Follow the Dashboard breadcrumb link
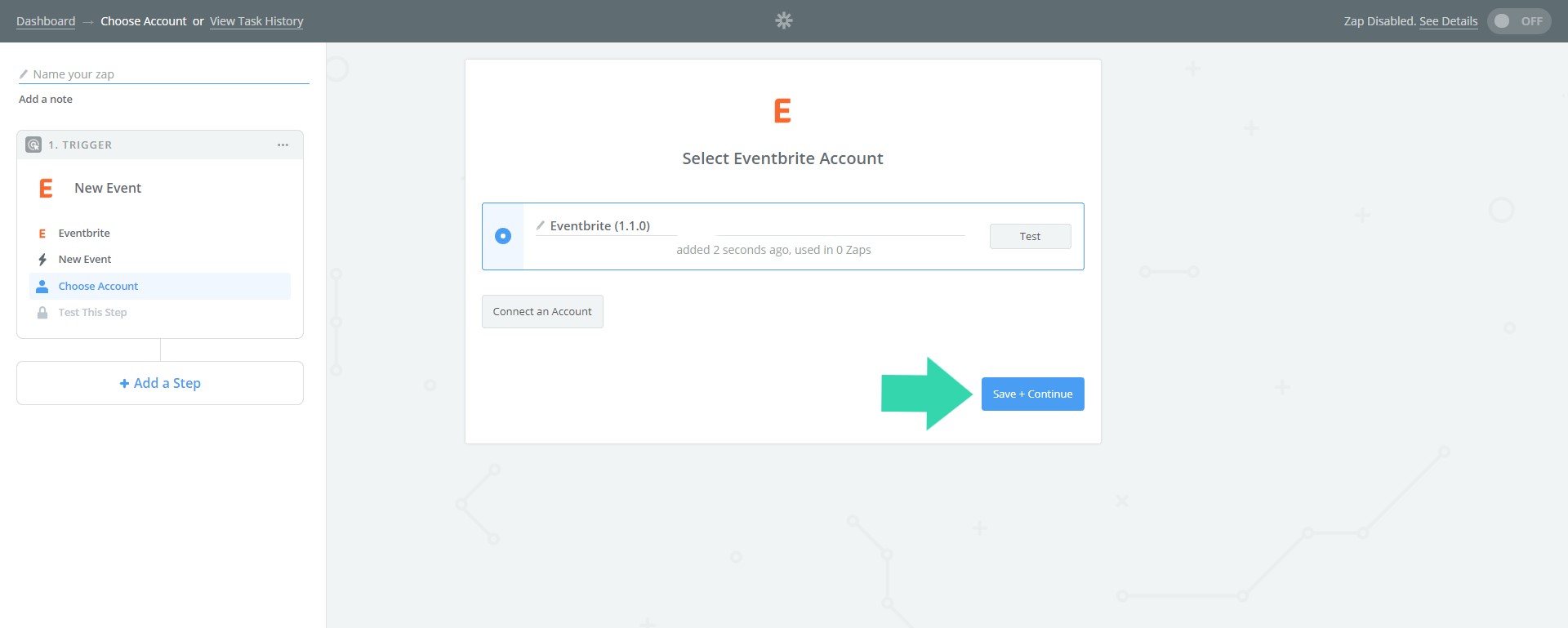The width and height of the screenshot is (1568, 628). click(46, 21)
